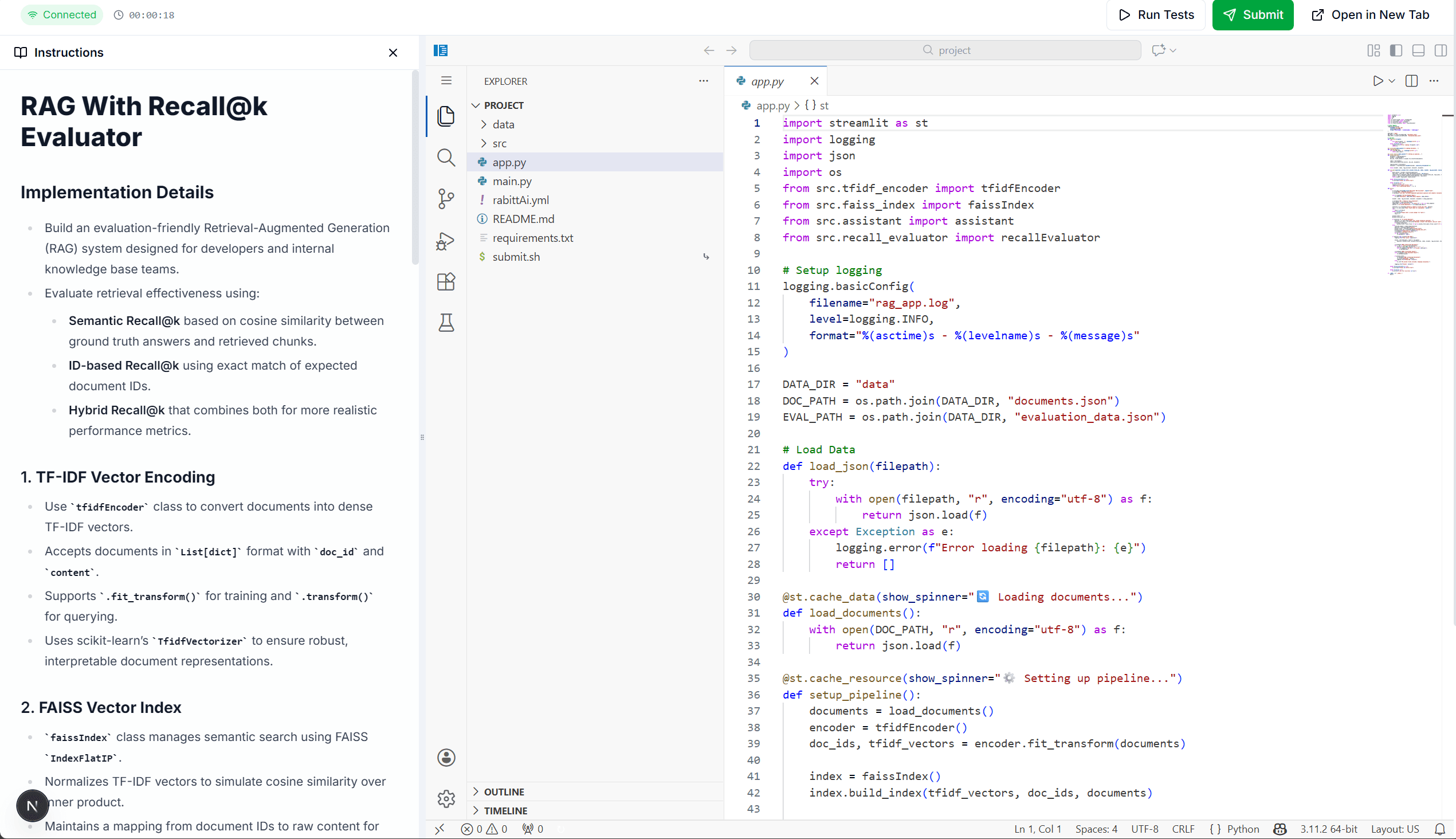This screenshot has width=1456, height=839.
Task: Open the Explorer view in activity bar
Action: pos(446,116)
